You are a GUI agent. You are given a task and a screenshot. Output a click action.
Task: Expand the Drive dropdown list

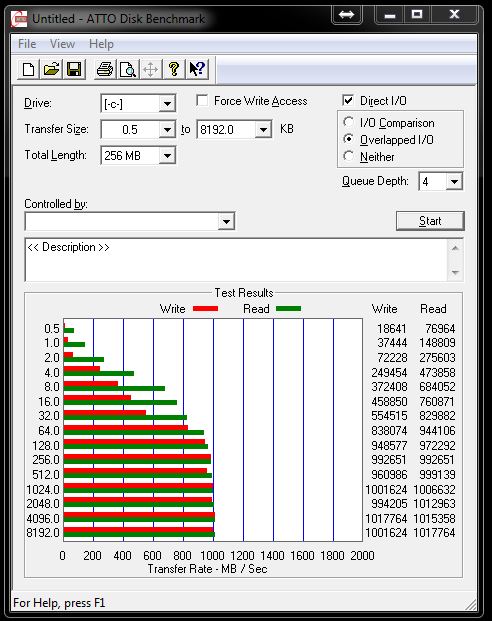(167, 104)
